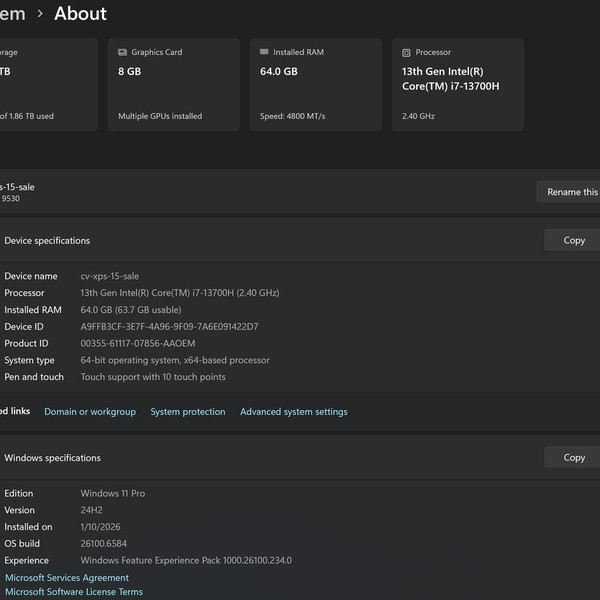Select the 64.0 GB (63.7 GB usable) value
Screen dimensions: 600x600
(x=131, y=310)
